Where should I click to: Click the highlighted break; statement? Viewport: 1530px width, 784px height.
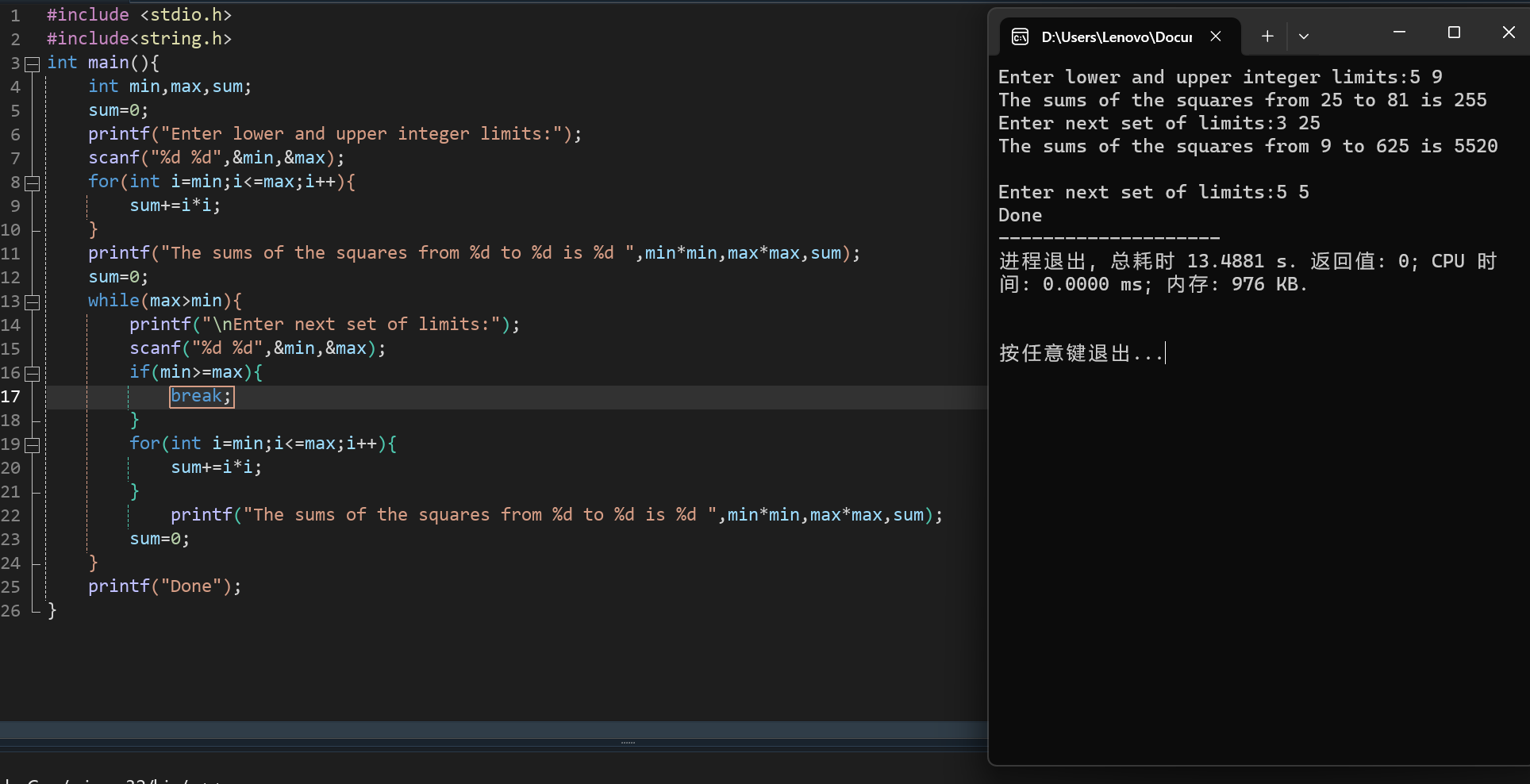[201, 396]
